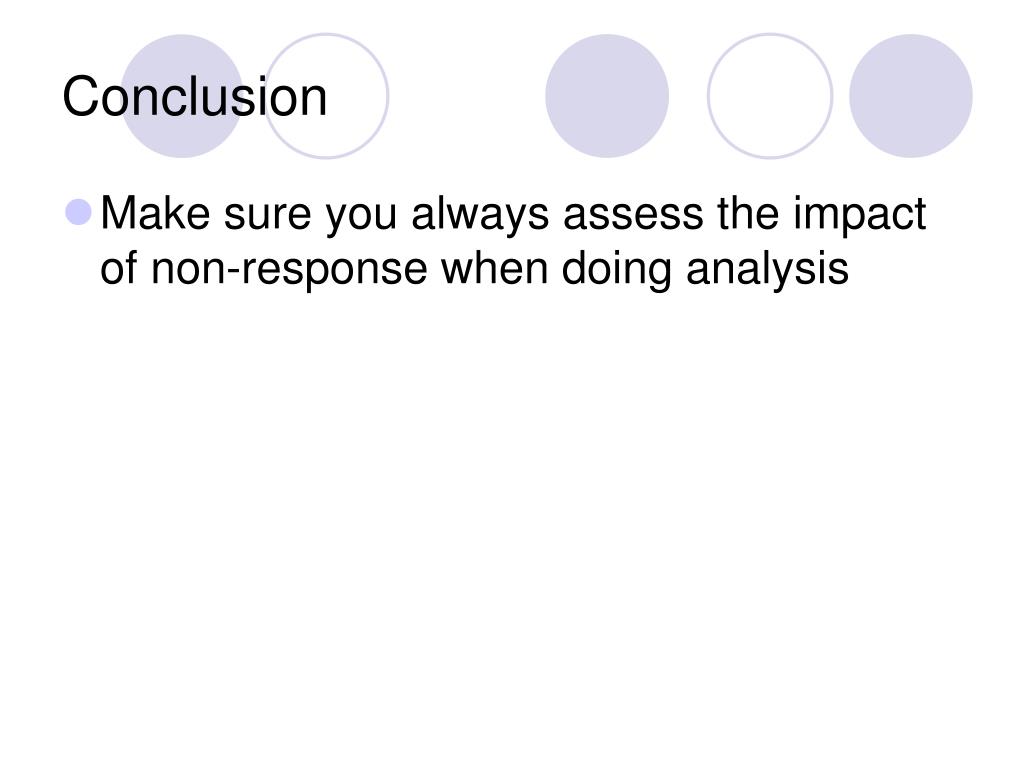Select the word when in second line
The image size is (1024, 768).
tap(494, 268)
